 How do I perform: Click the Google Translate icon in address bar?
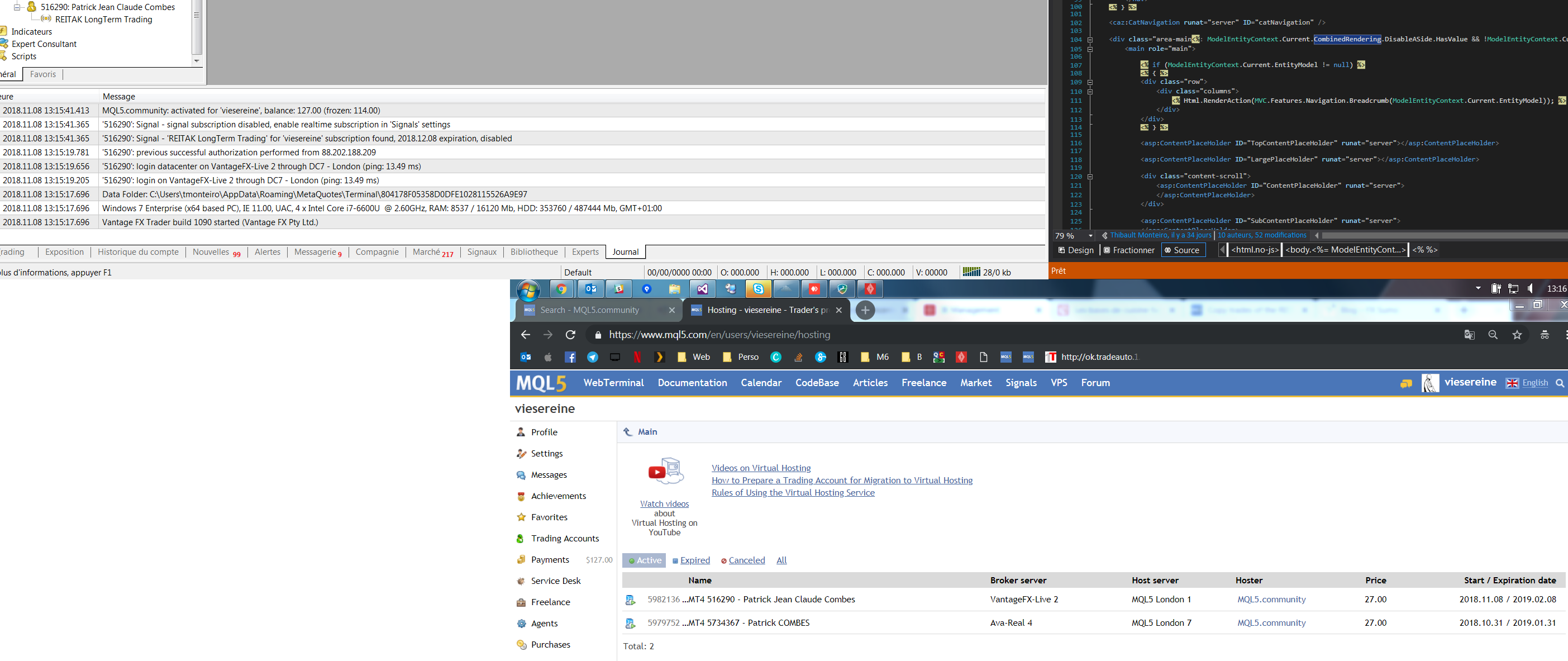[1469, 335]
